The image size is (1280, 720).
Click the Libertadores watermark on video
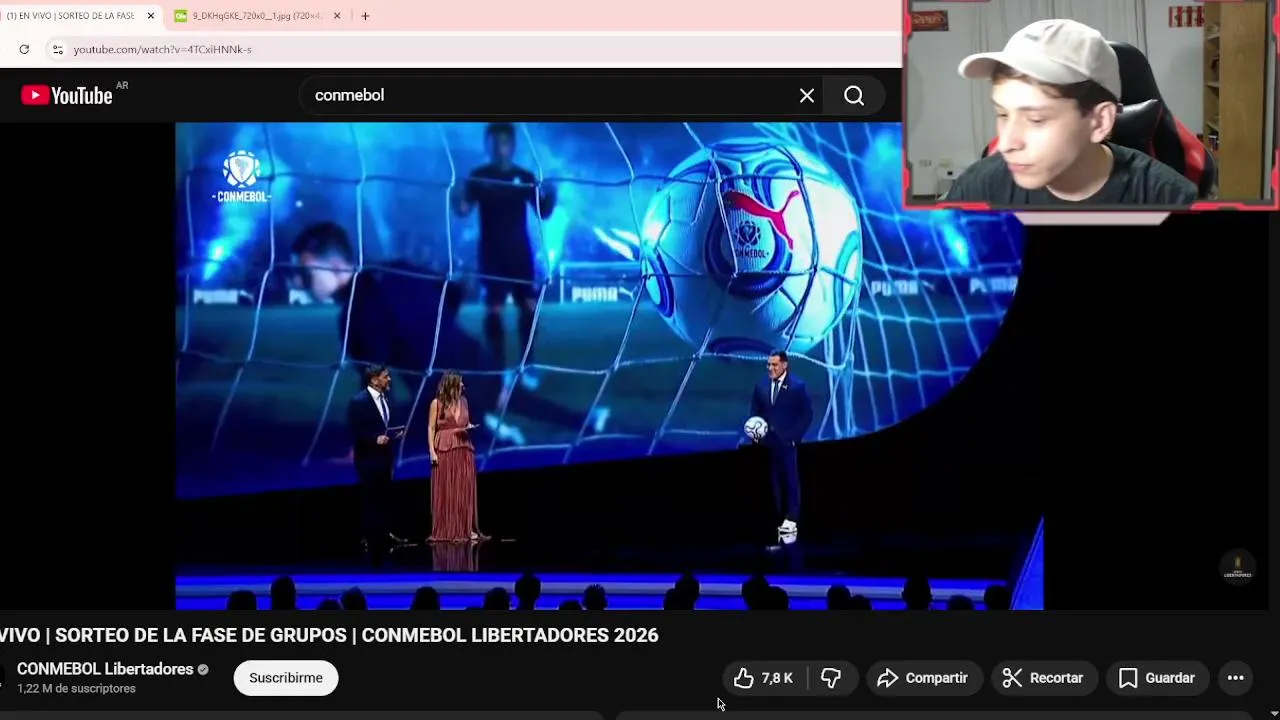pos(1238,568)
